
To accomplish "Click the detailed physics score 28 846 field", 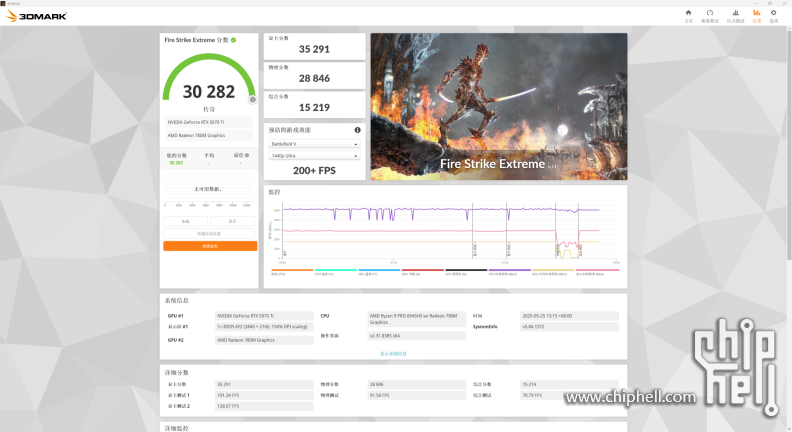I will point(417,384).
